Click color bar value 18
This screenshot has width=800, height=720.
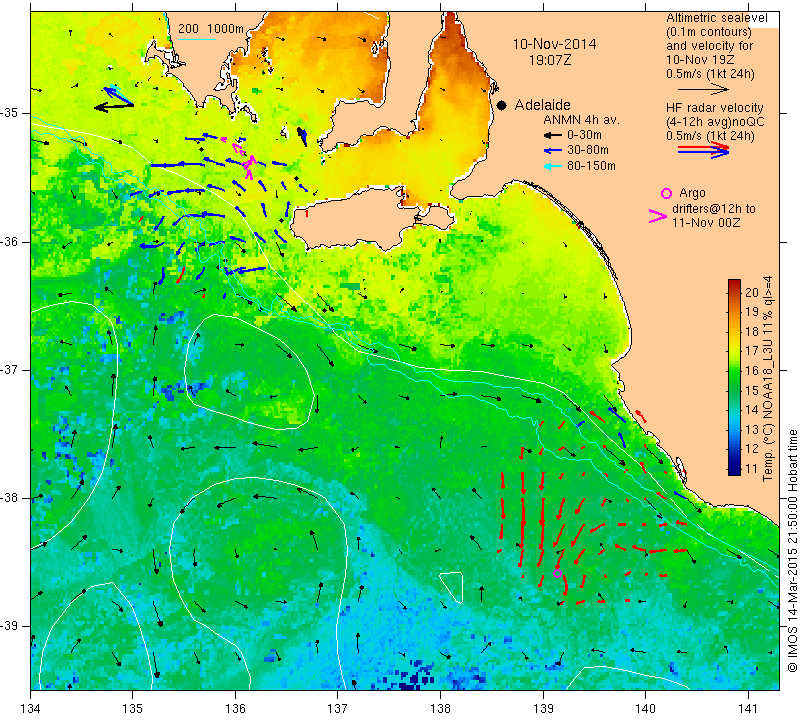click(x=752, y=332)
